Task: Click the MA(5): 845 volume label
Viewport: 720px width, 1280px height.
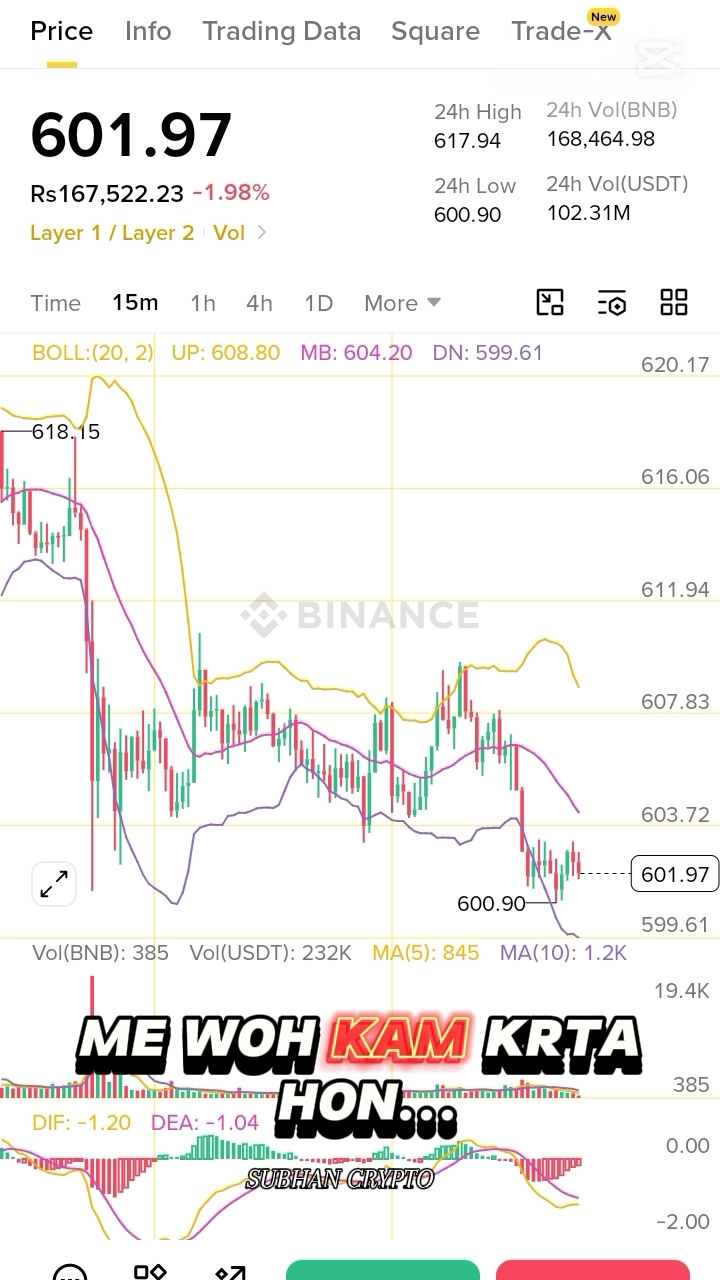Action: tap(426, 953)
